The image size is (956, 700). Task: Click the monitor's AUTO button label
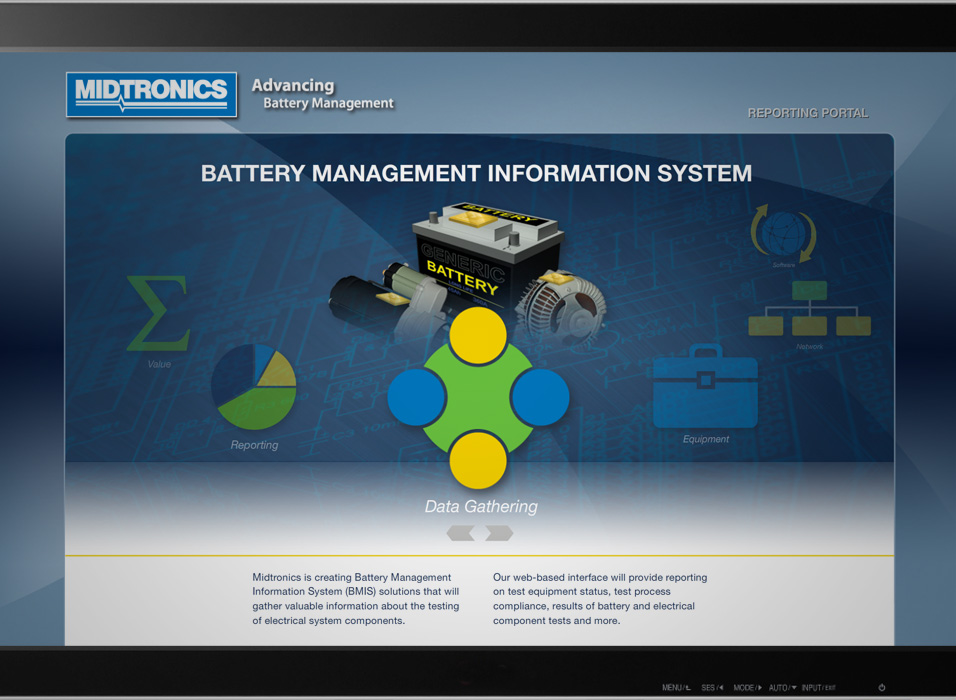pos(783,688)
